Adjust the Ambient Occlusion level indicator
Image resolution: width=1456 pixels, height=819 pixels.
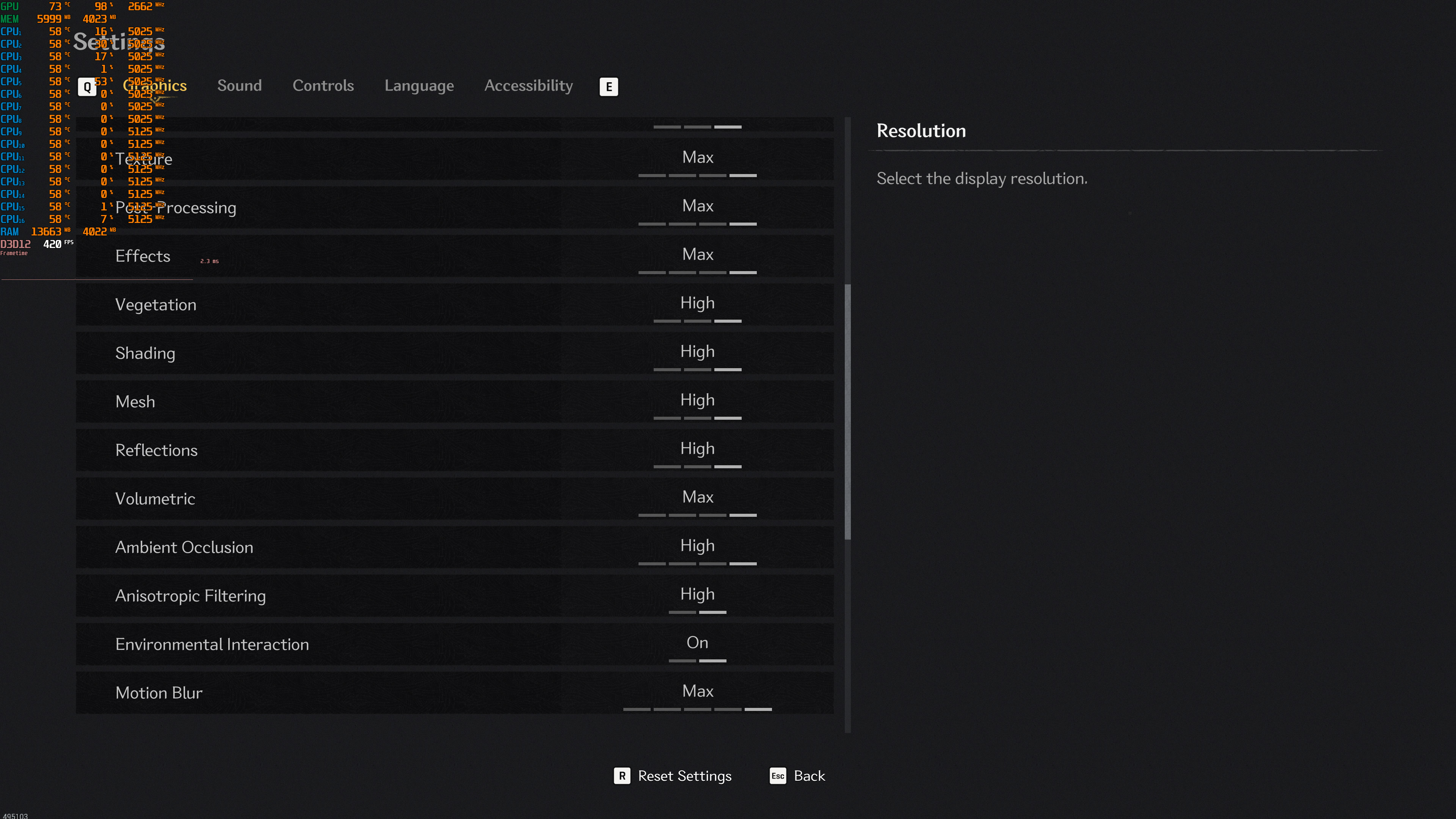[x=697, y=563]
